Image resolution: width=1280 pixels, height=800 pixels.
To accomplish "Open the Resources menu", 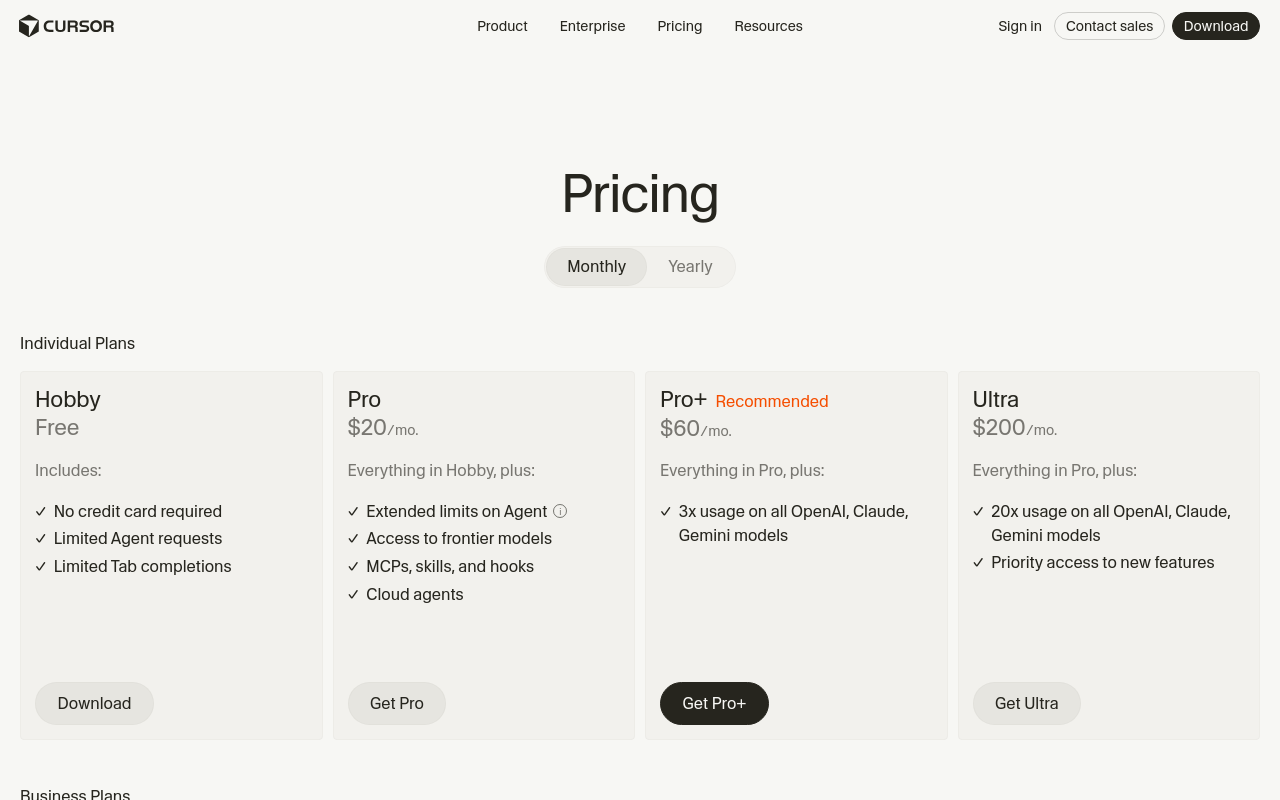I will click(768, 26).
